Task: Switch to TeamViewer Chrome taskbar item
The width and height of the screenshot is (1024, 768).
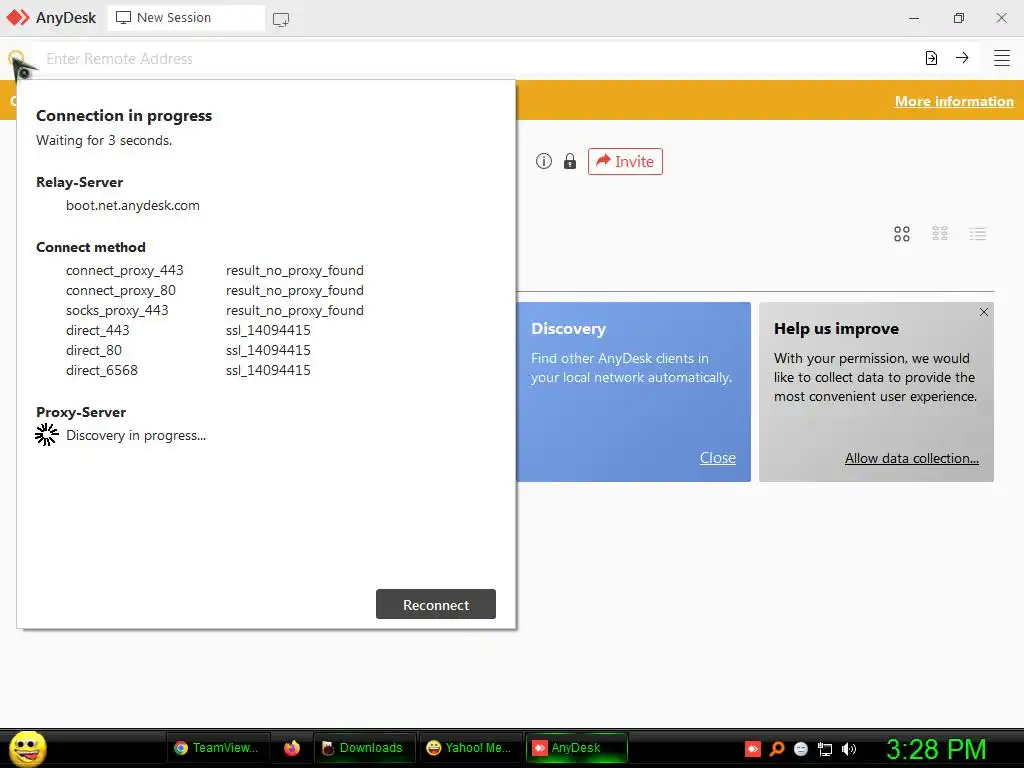Action: tap(216, 748)
